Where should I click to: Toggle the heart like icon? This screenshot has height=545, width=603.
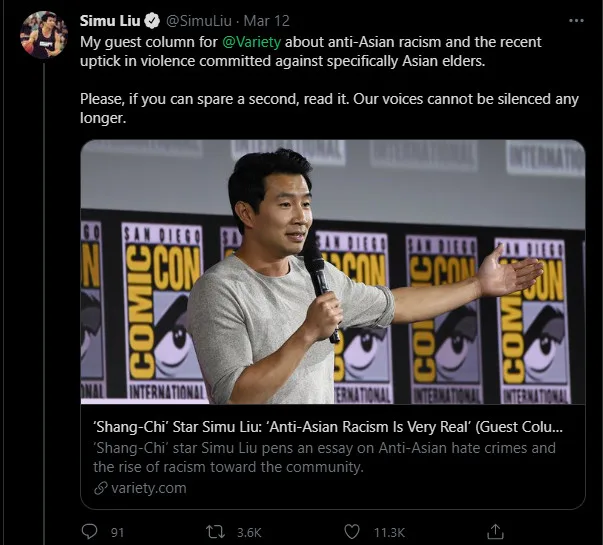tap(352, 531)
